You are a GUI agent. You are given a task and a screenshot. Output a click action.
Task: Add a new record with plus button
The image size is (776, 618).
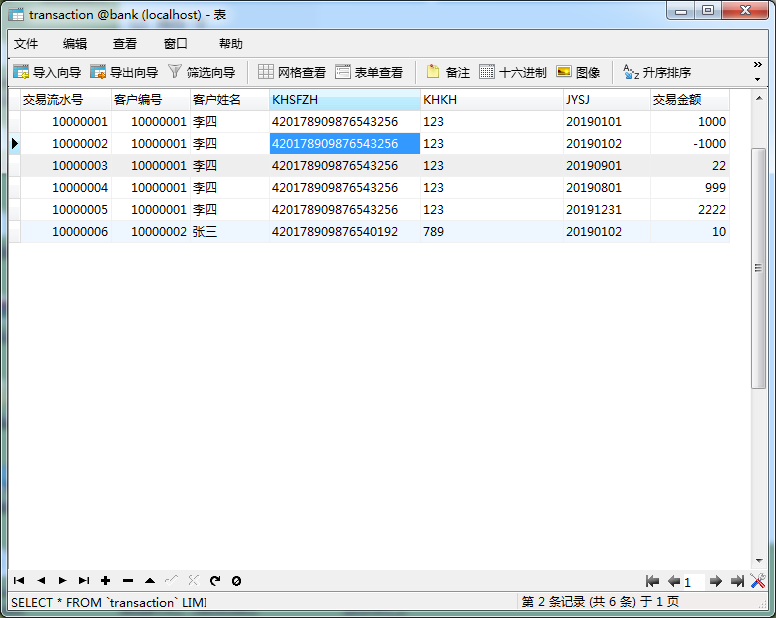pos(105,580)
